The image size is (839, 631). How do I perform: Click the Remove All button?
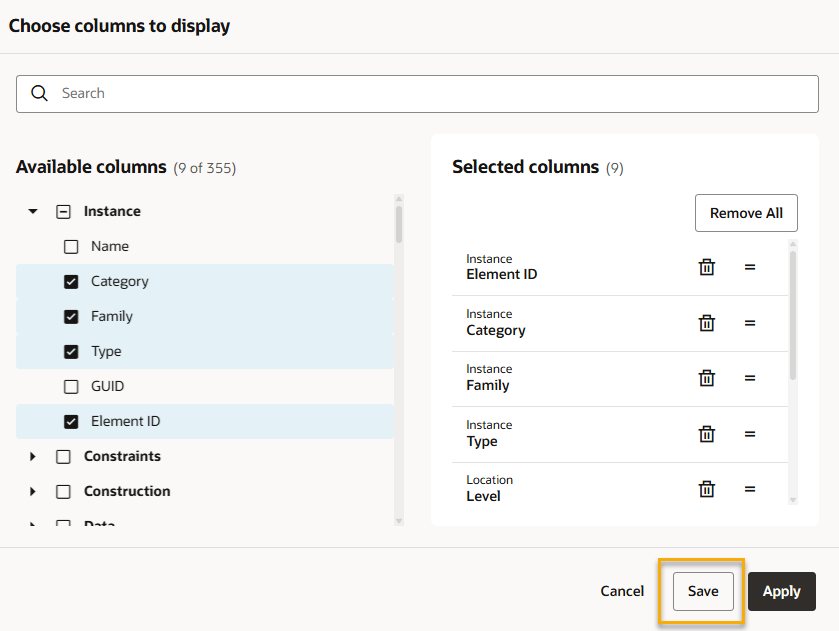pyautogui.click(x=746, y=213)
